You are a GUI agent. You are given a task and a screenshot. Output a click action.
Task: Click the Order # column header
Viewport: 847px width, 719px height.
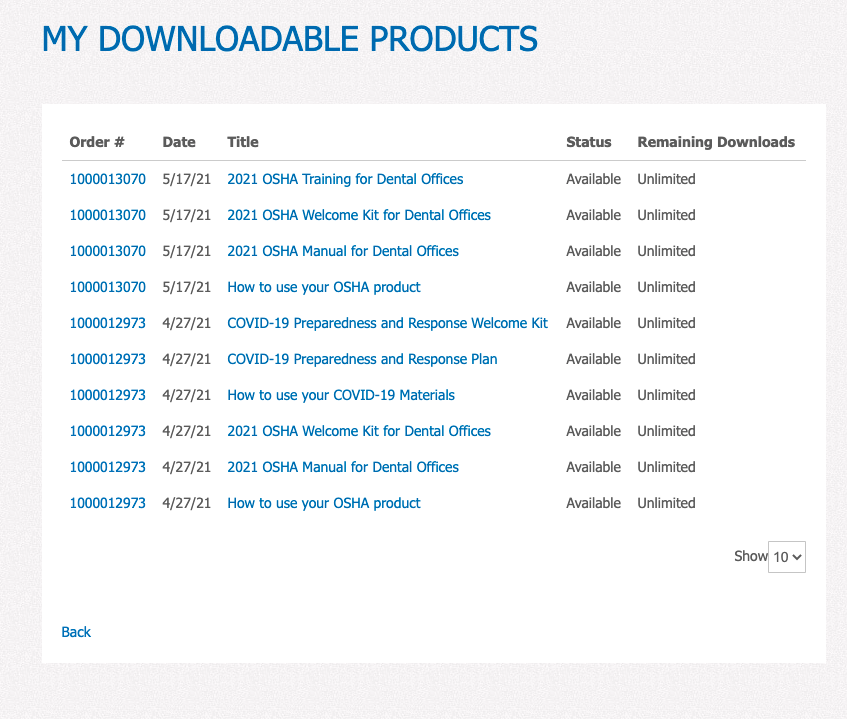pos(97,142)
